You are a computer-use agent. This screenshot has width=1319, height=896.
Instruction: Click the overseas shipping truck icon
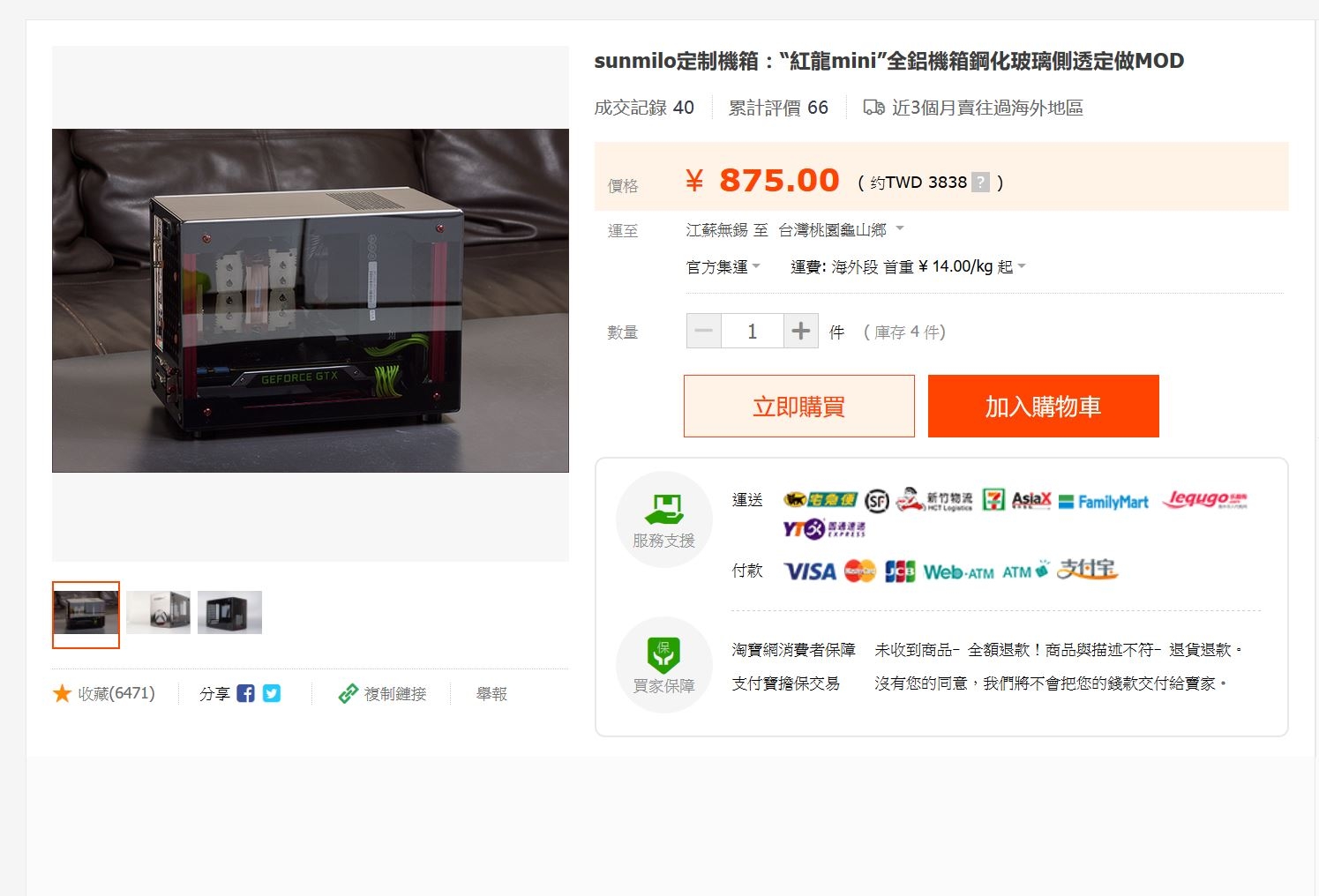(873, 108)
